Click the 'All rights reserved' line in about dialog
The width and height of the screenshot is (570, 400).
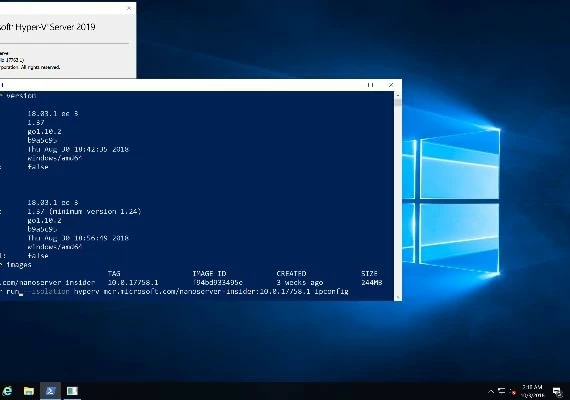pos(40,67)
